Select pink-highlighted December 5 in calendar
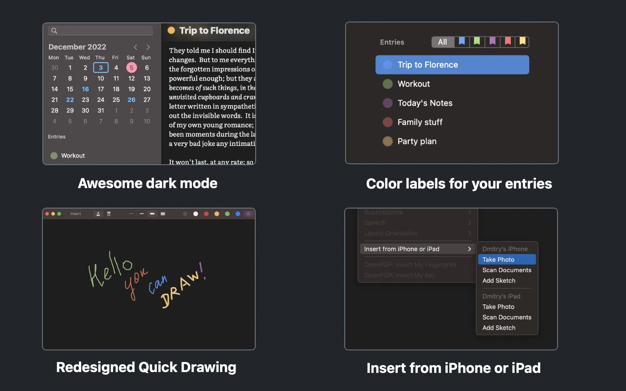The width and height of the screenshot is (626, 391). [x=131, y=67]
